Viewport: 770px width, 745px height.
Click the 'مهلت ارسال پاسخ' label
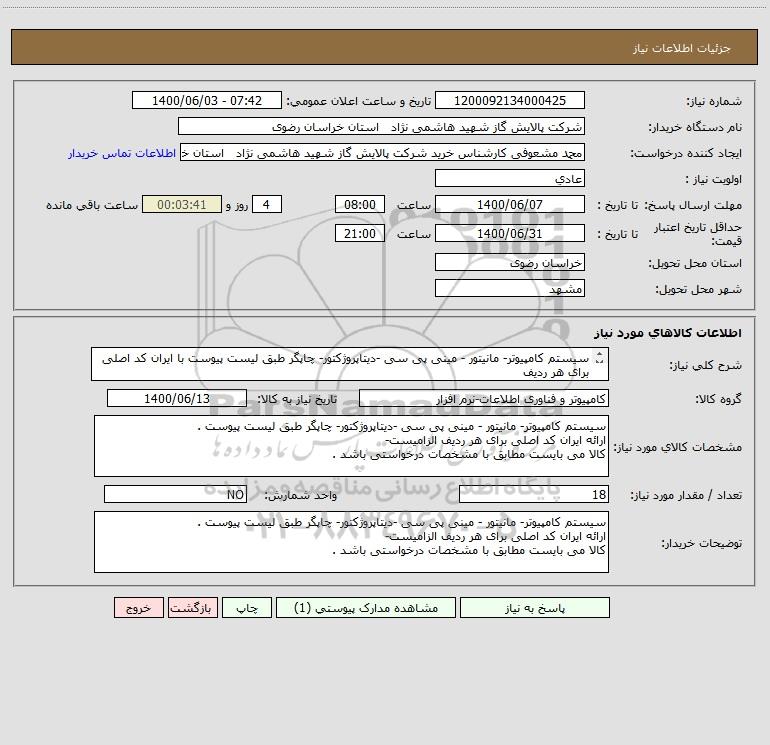(693, 205)
